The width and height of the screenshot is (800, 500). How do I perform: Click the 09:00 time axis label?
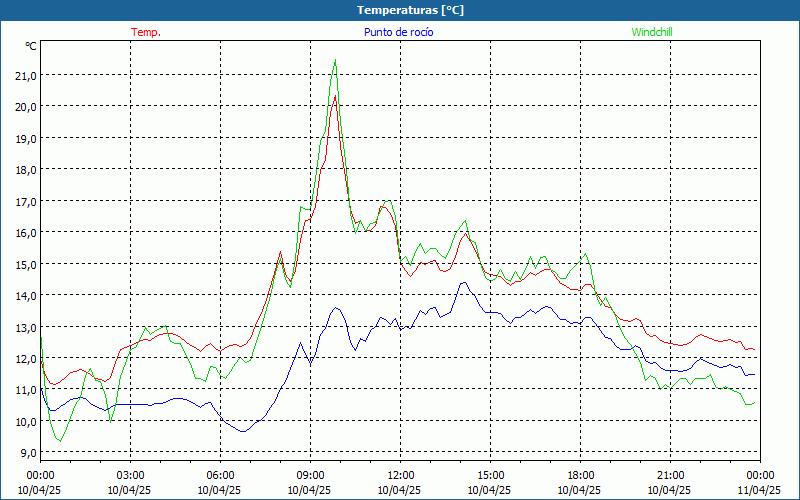[310, 475]
